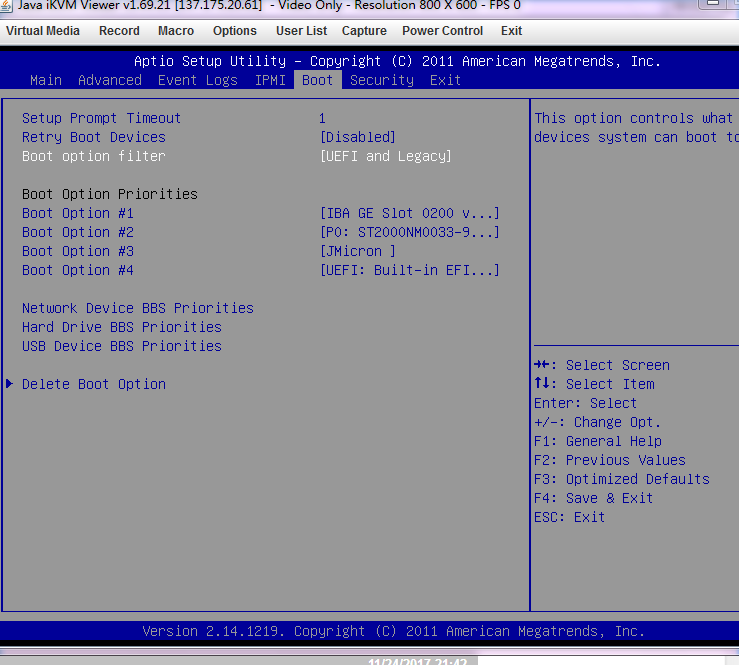739x665 pixels.
Task: Select Boot Option #1 IBA GE value
Action: [x=409, y=213]
